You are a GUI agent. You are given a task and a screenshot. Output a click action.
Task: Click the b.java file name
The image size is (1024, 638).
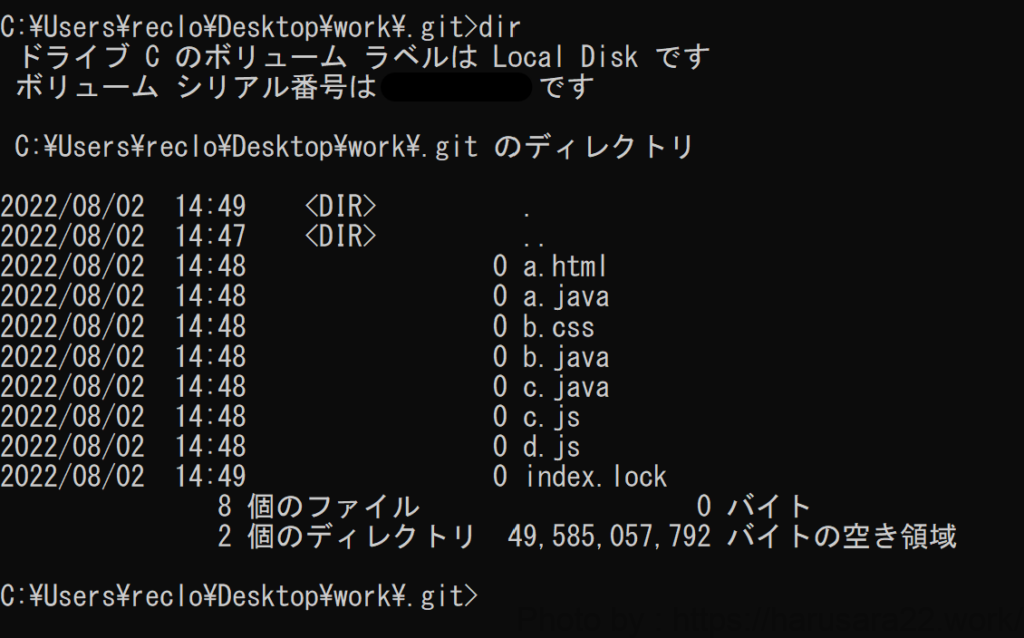click(x=566, y=357)
